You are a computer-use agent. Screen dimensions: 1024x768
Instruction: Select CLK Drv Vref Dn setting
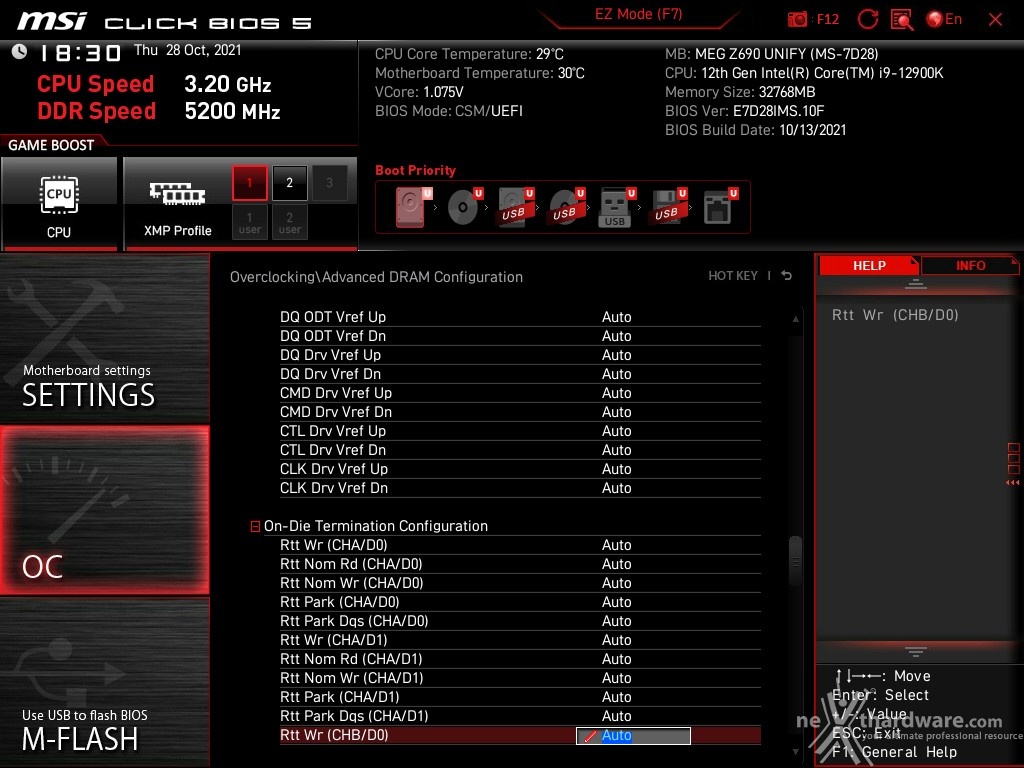pos(520,488)
